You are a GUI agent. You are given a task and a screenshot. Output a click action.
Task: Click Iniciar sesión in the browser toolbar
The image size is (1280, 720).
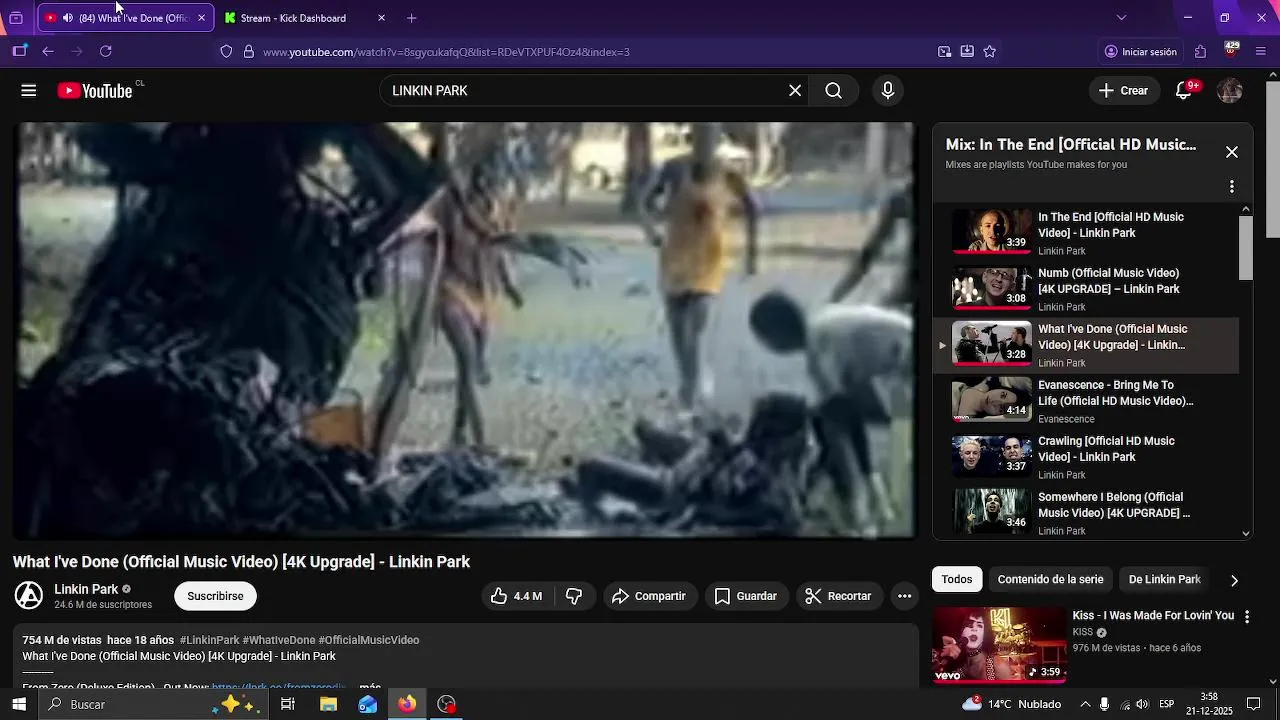[1140, 52]
